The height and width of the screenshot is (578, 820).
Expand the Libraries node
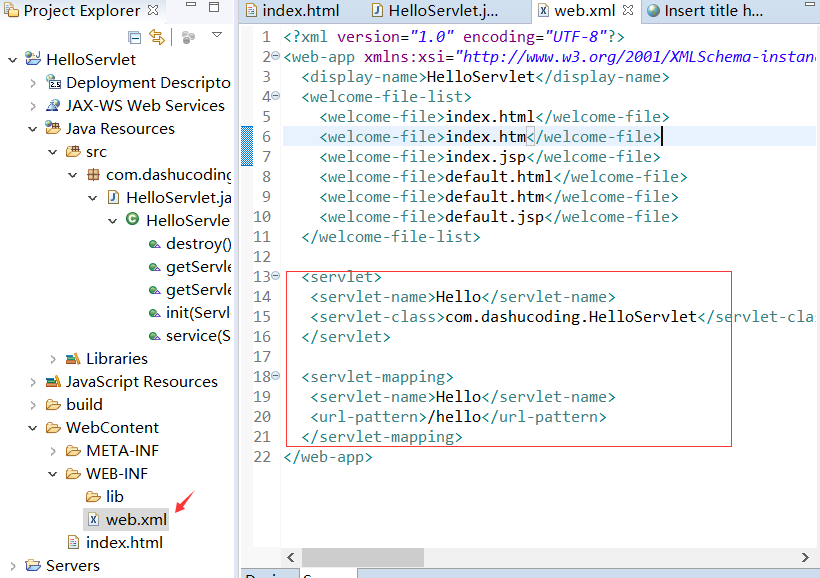coord(53,359)
